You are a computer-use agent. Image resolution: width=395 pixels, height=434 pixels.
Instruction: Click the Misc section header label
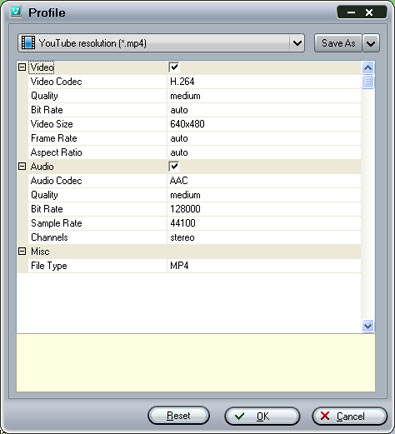pyautogui.click(x=40, y=251)
